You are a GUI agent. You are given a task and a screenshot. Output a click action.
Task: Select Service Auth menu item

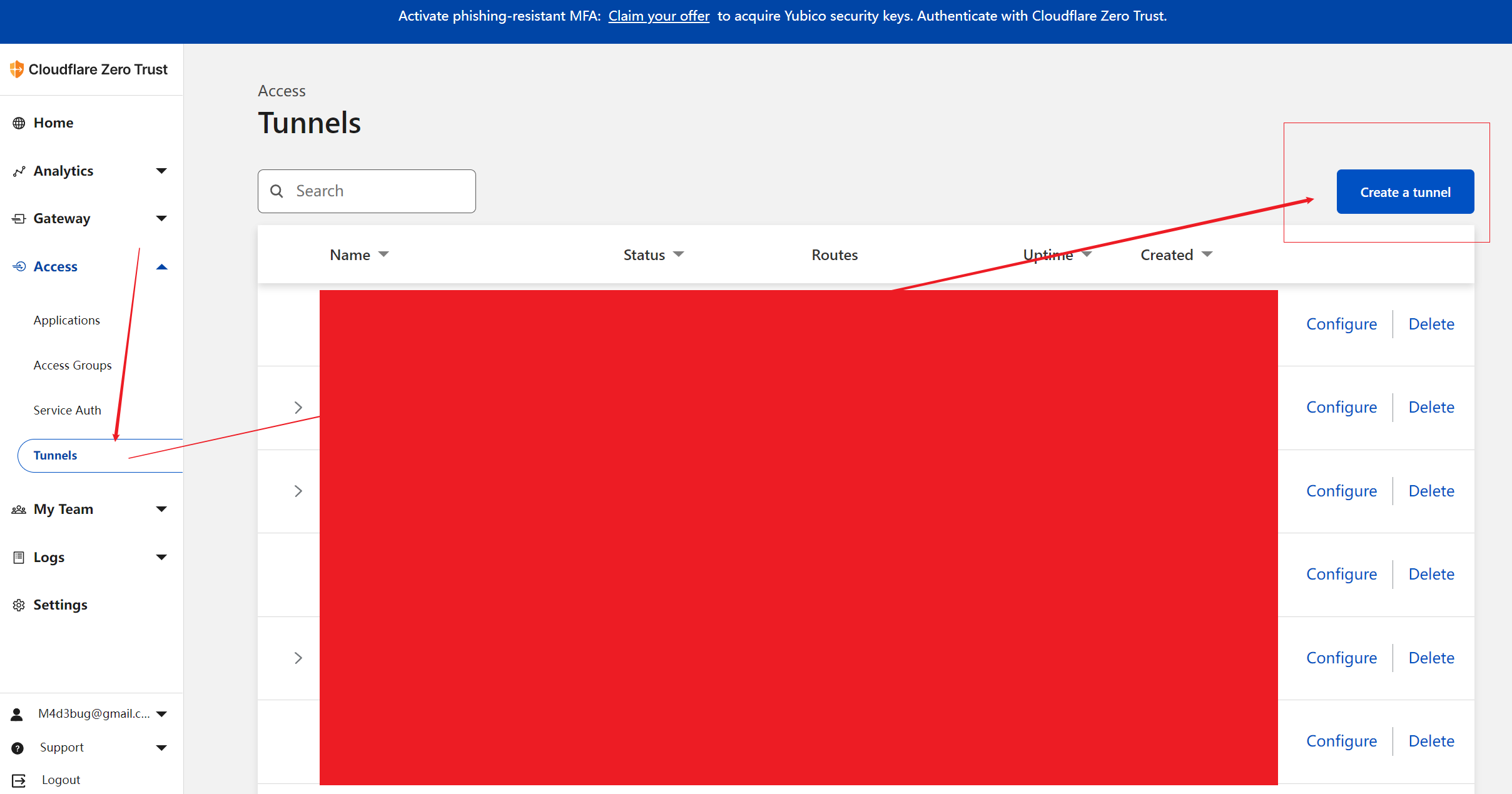click(x=67, y=411)
